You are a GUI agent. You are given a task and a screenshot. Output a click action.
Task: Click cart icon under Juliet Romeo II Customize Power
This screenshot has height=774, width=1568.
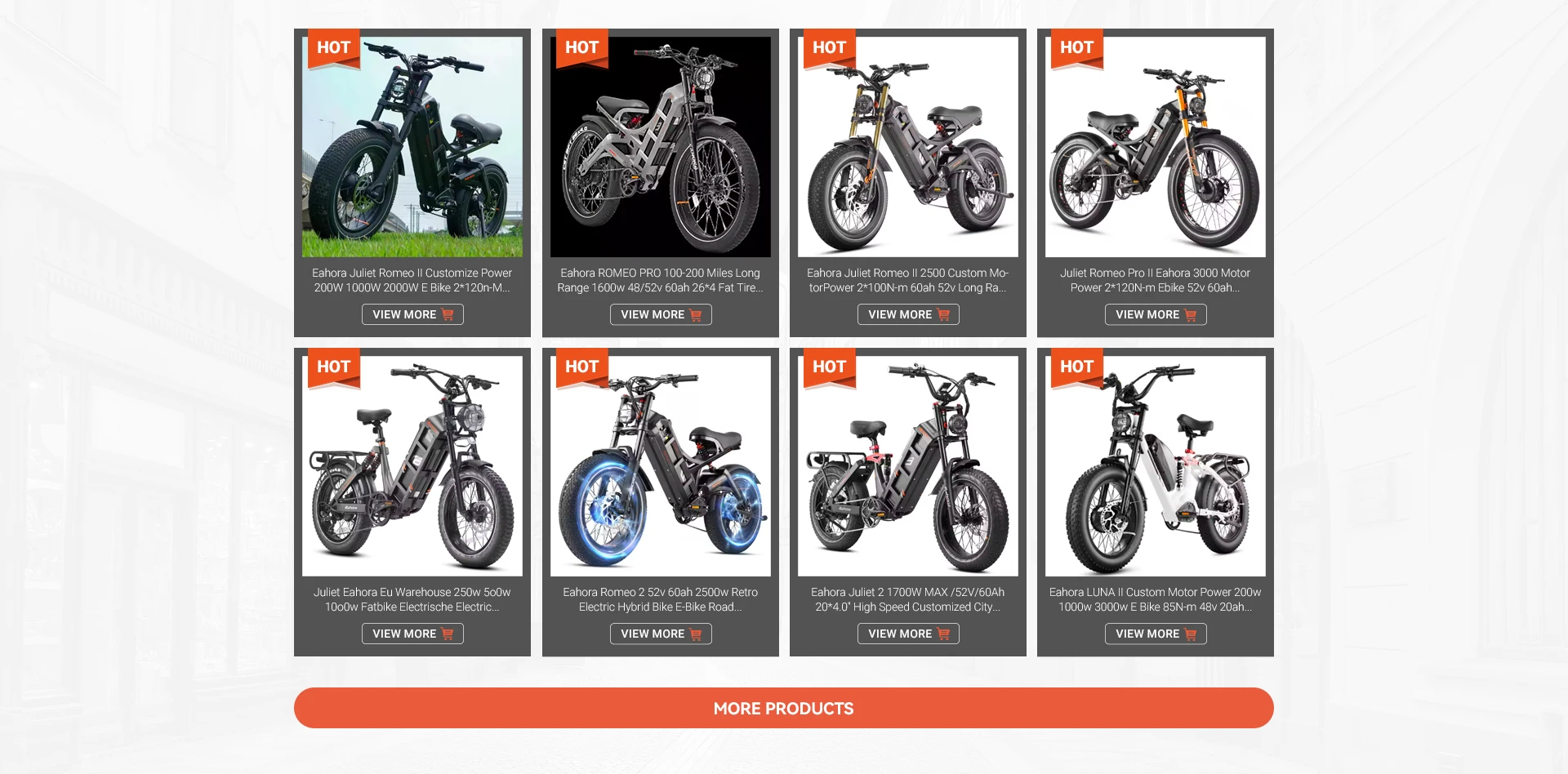pyautogui.click(x=448, y=314)
